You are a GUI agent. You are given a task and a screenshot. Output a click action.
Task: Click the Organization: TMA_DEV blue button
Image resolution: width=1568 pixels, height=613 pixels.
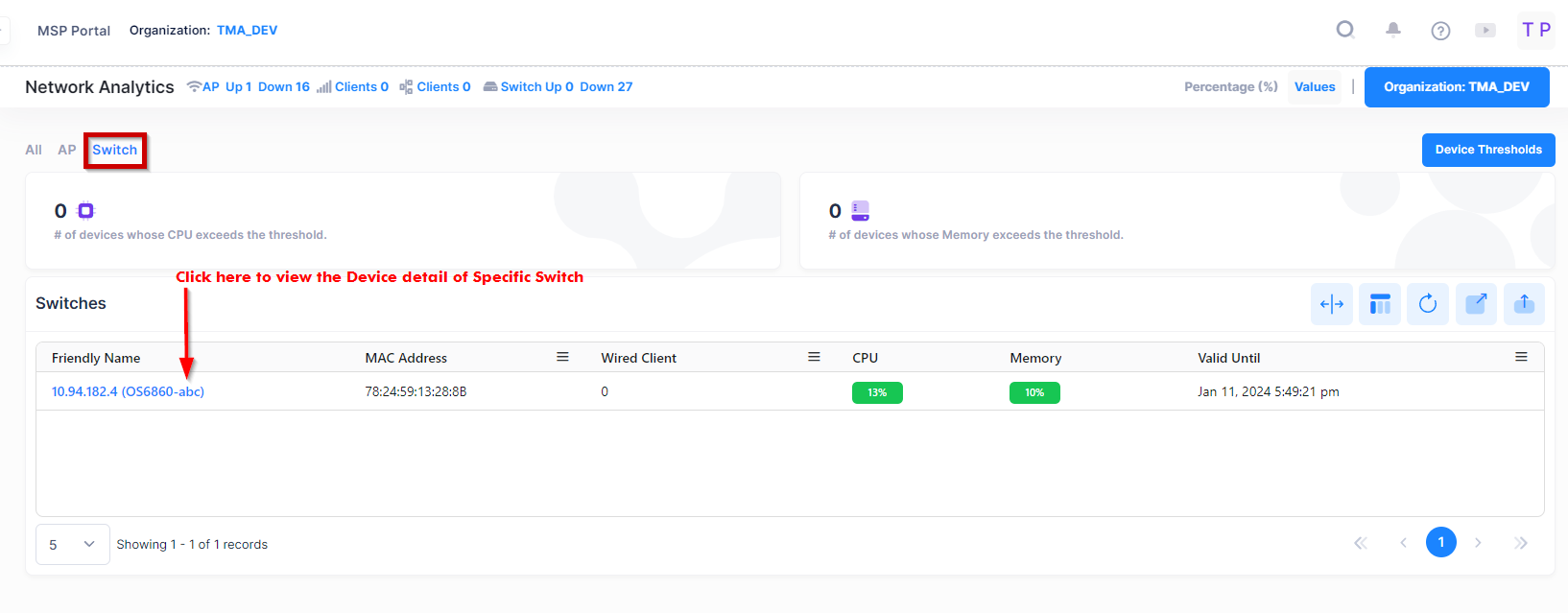pyautogui.click(x=1457, y=86)
